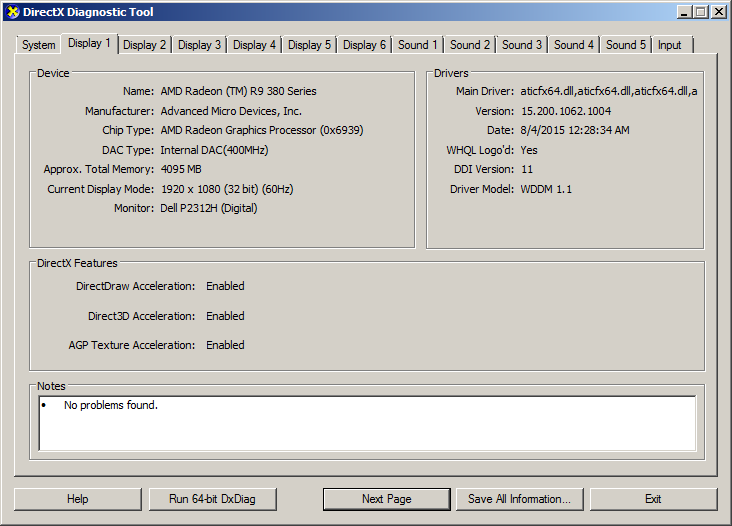This screenshot has height=526, width=732.
Task: Click the 'Approx. Total Memory:' label
Action: (x=99, y=169)
